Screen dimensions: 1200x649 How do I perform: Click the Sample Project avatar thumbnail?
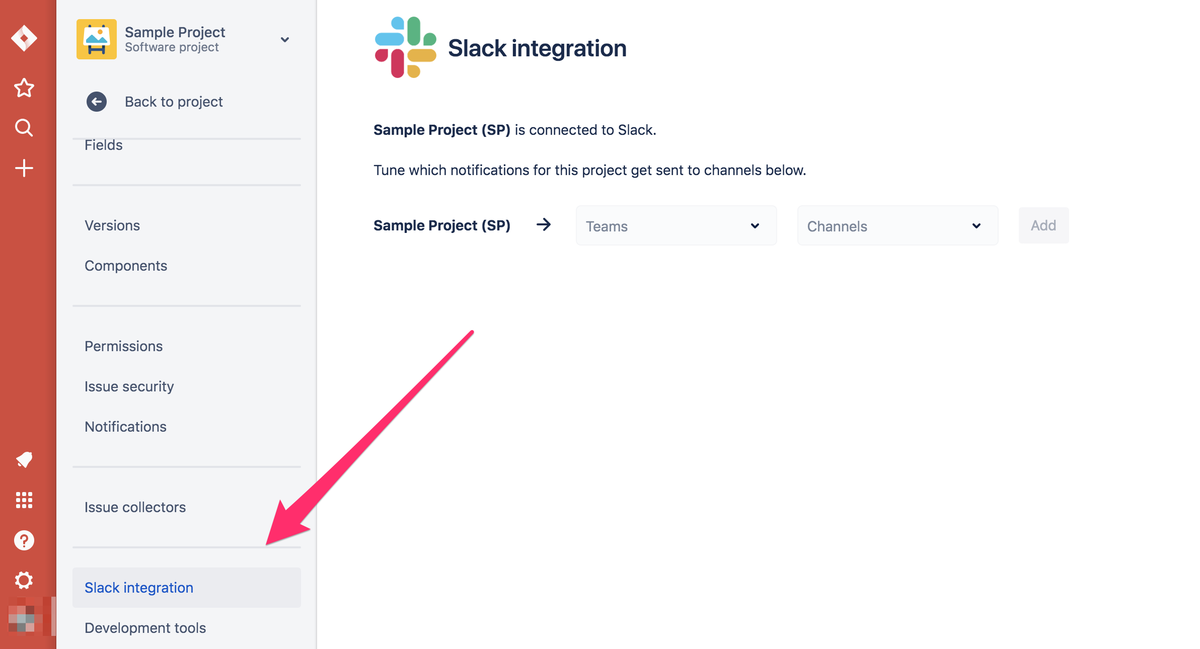click(x=97, y=39)
